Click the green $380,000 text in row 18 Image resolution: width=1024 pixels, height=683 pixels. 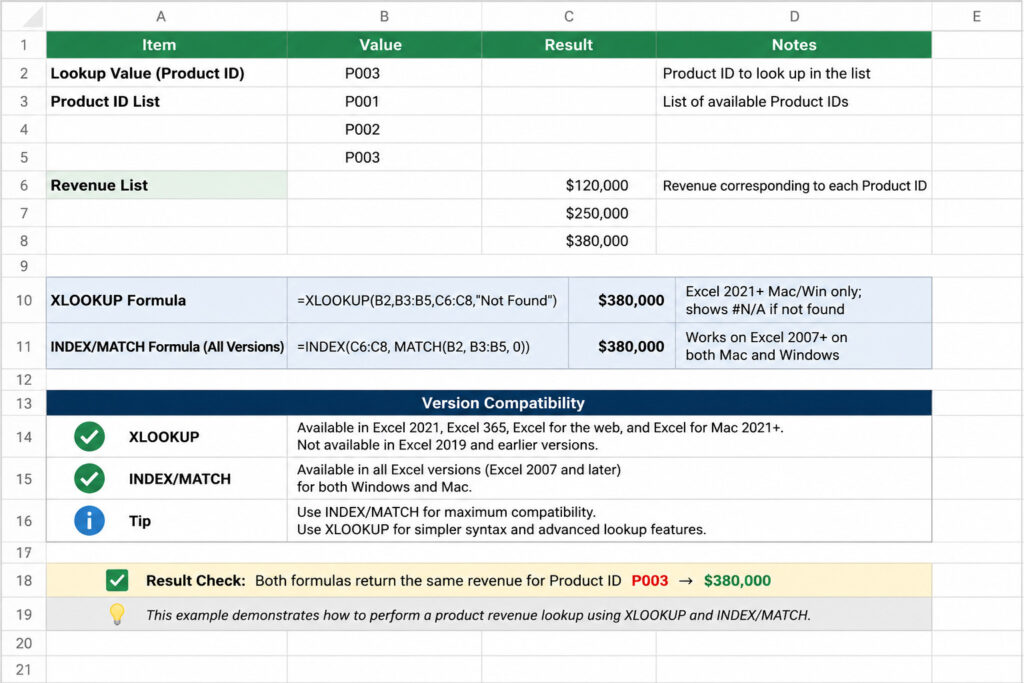point(737,580)
